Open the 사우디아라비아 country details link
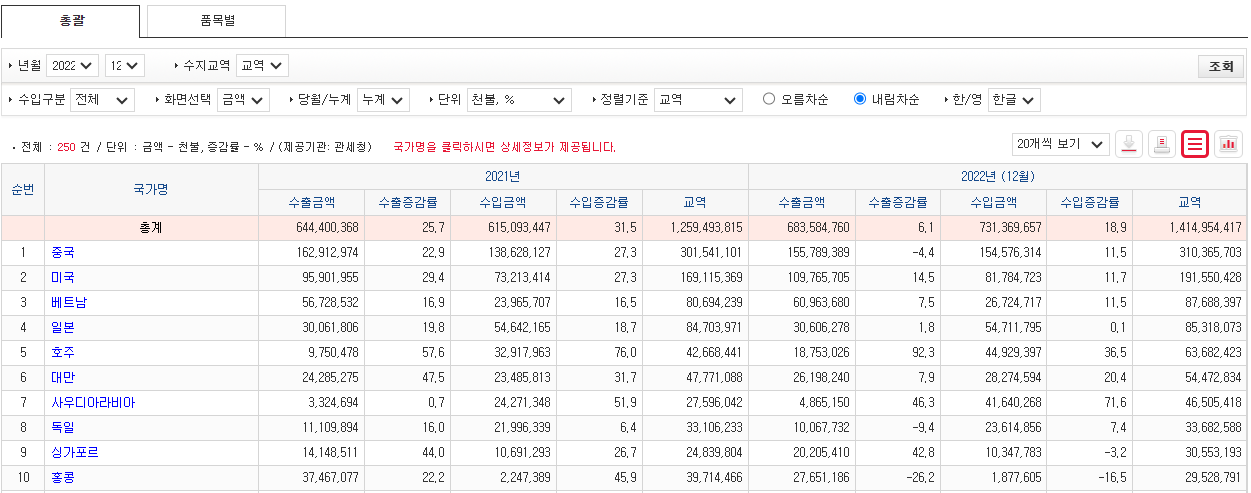1251x493 pixels. click(x=93, y=402)
